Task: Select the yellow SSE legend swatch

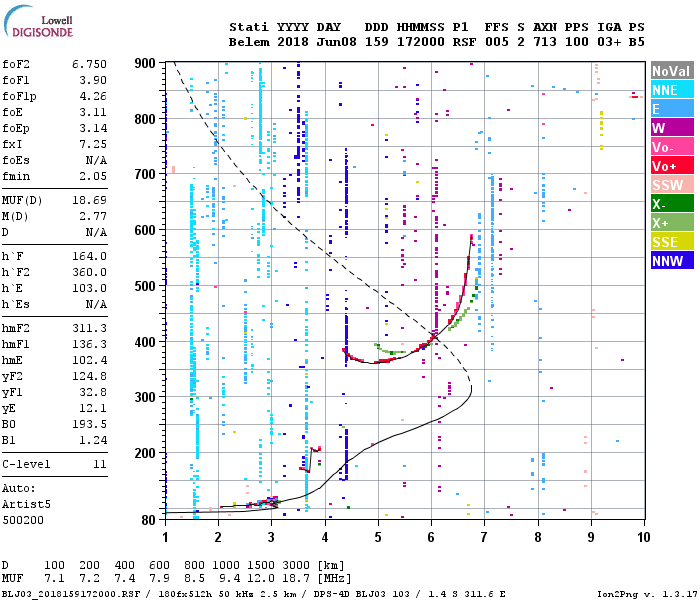Action: (x=672, y=242)
